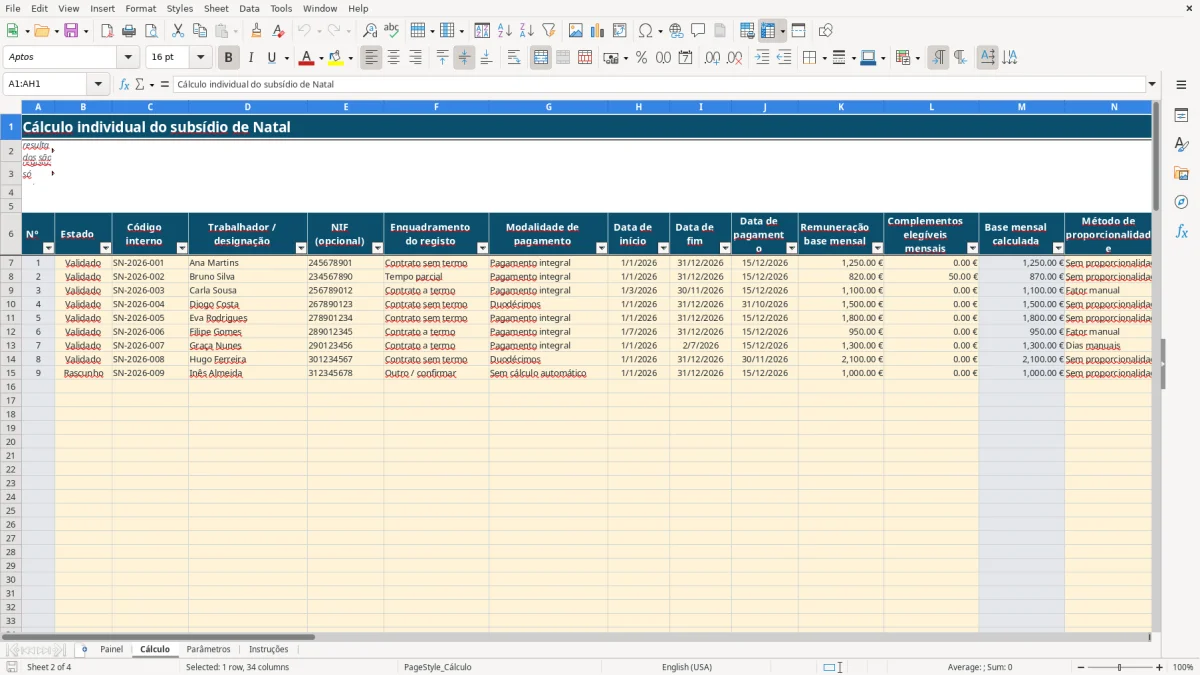The height and width of the screenshot is (675, 1200).
Task: Select row 10 header
Action: click(11, 304)
